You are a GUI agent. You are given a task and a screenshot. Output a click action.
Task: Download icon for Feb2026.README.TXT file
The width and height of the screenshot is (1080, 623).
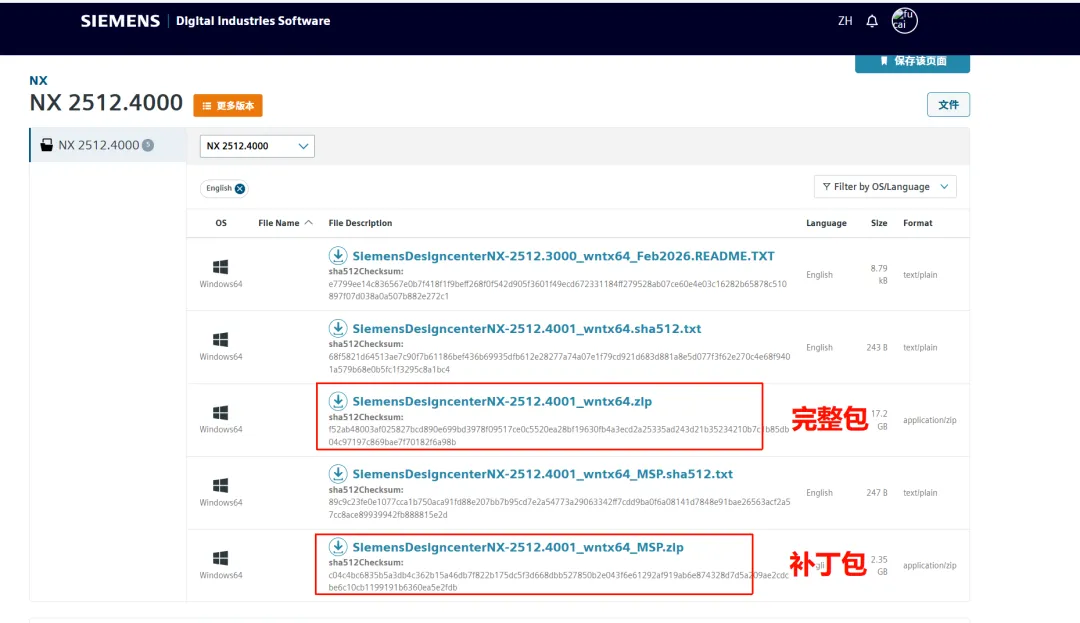click(338, 255)
